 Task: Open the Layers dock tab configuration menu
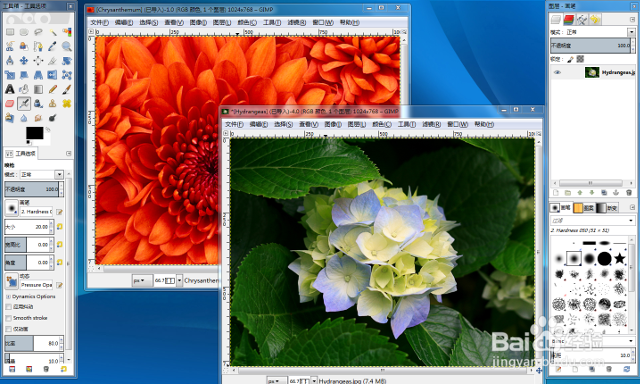pyautogui.click(x=633, y=19)
